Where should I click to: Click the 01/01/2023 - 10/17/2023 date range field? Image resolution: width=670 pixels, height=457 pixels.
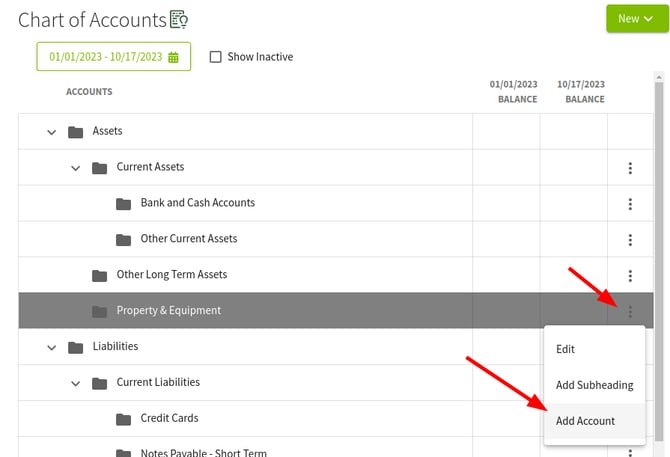105,57
